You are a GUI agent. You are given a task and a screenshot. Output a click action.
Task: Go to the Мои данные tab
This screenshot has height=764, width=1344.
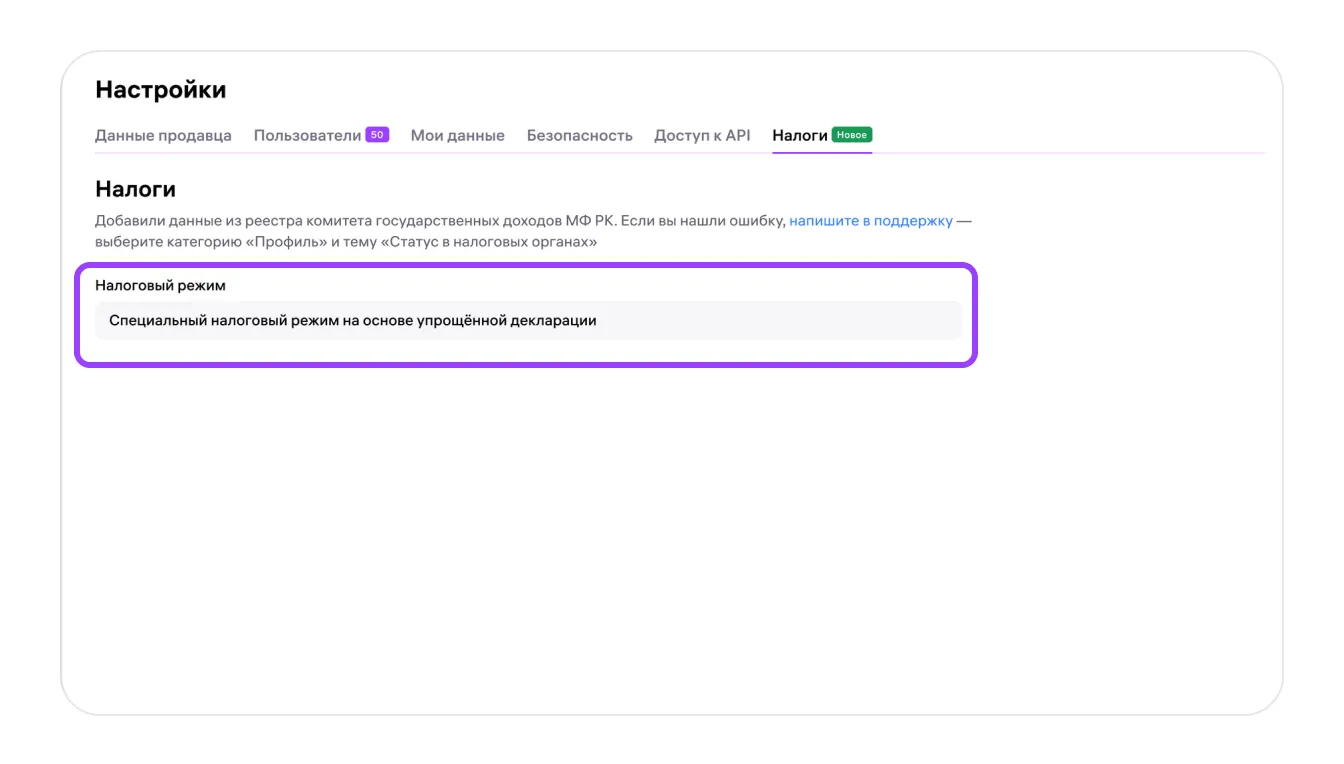pyautogui.click(x=457, y=135)
